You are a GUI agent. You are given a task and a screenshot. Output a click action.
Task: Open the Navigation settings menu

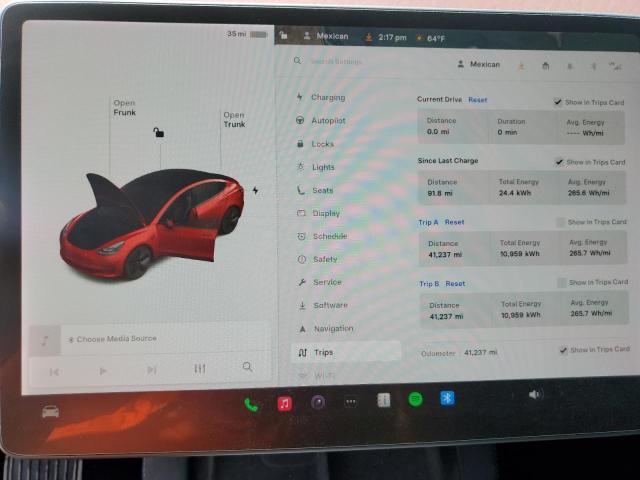[326, 329]
